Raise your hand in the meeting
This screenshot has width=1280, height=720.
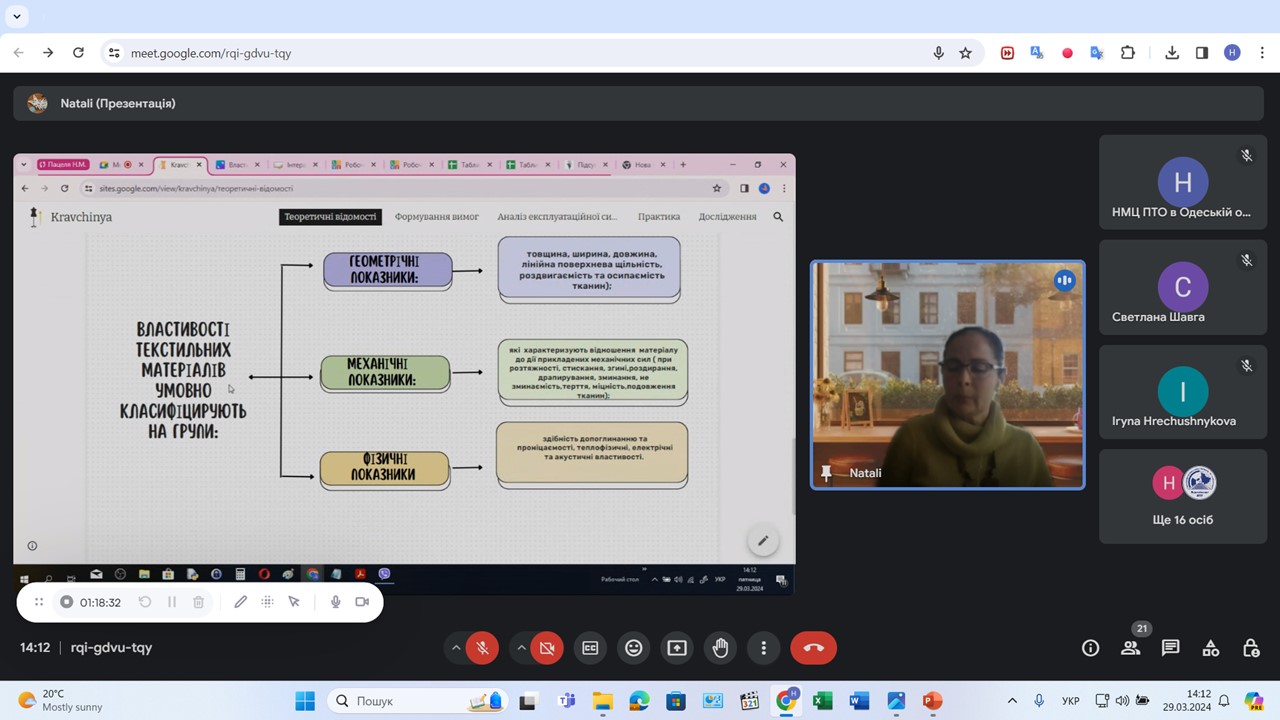pos(720,648)
